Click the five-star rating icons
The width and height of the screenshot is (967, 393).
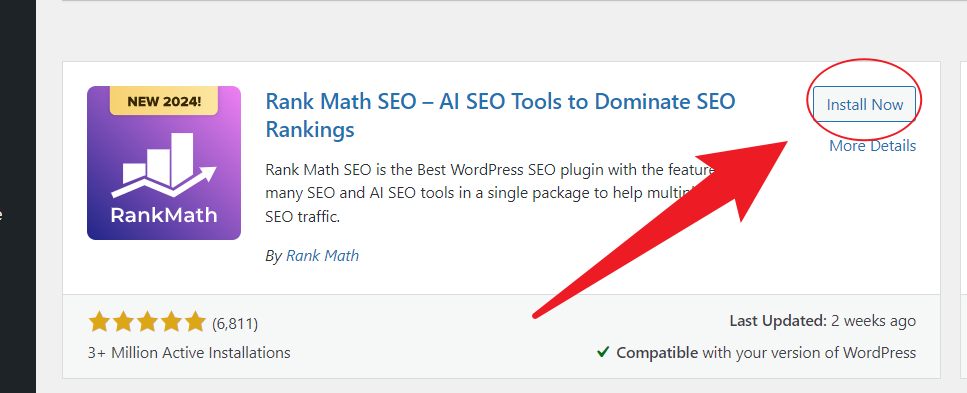pos(147,322)
